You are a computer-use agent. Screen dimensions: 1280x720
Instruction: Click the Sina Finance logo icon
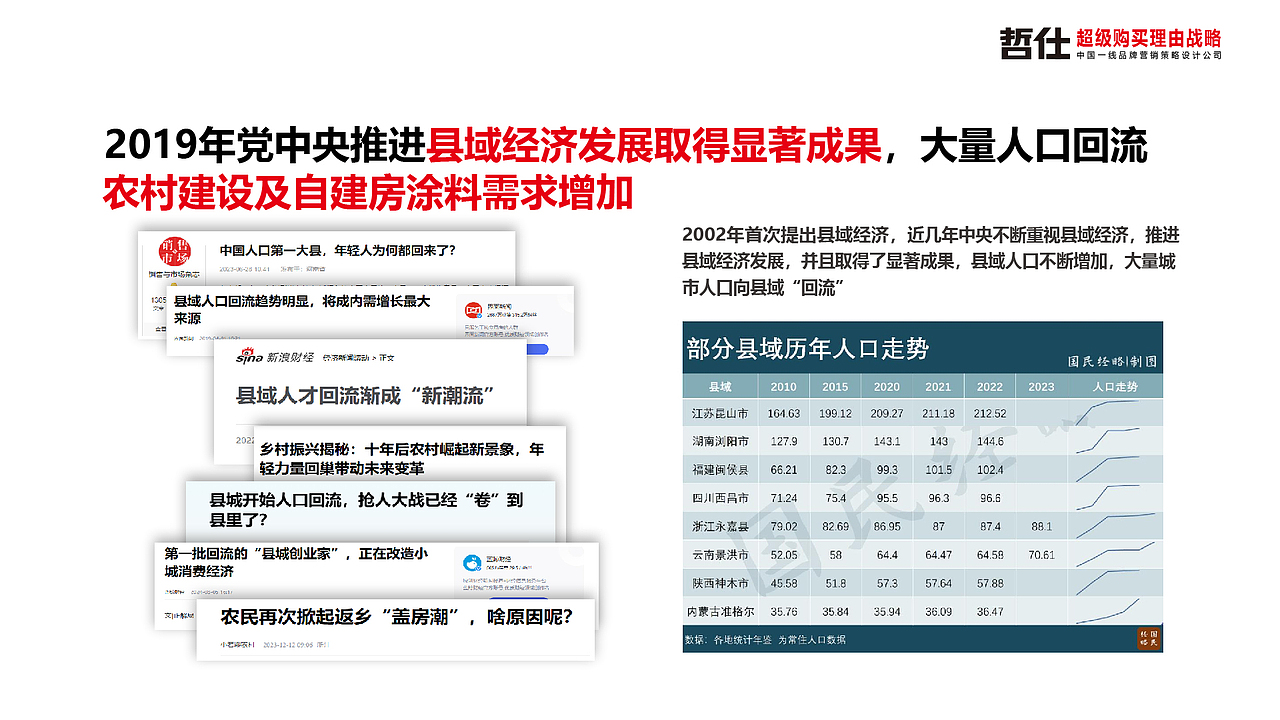(x=248, y=360)
